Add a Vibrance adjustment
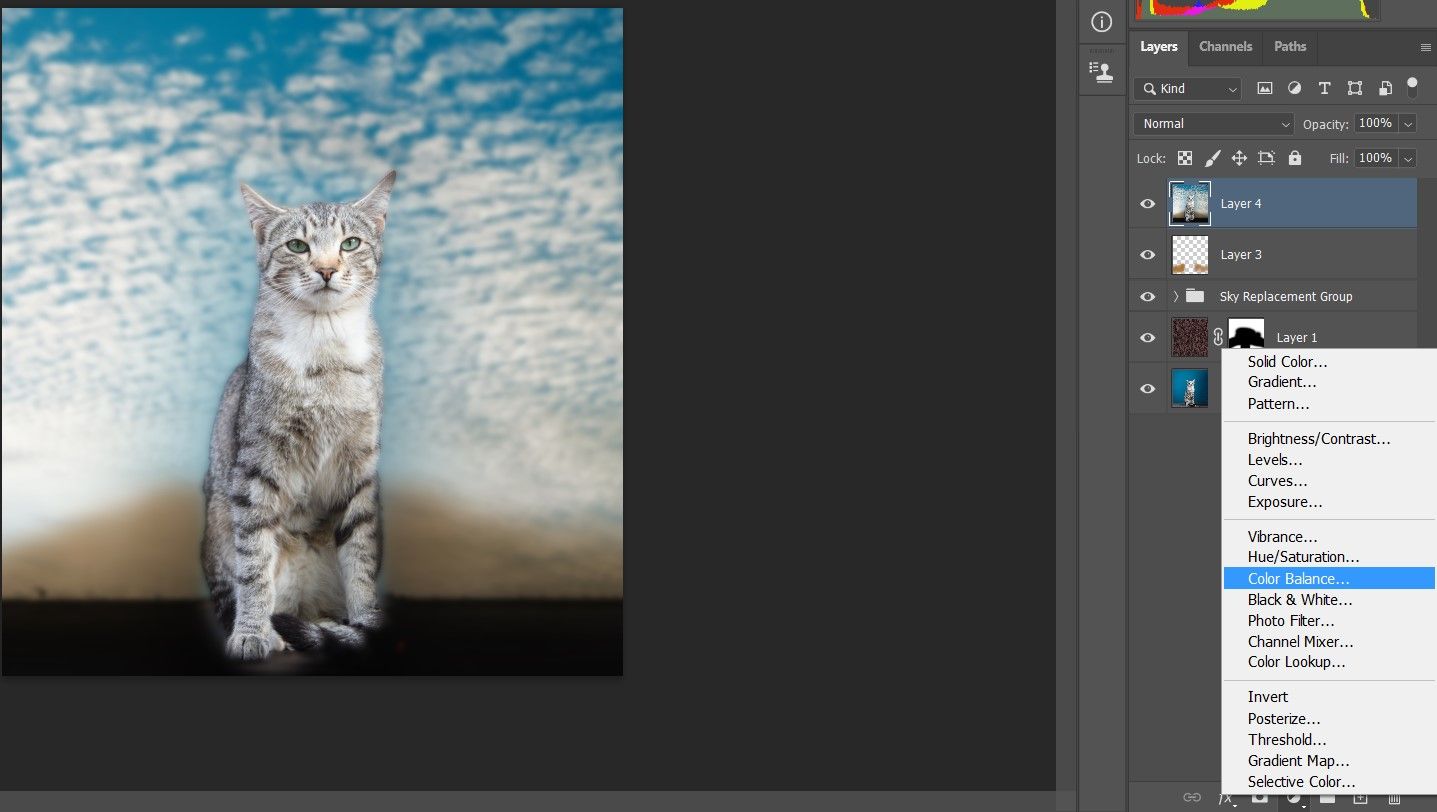This screenshot has width=1437, height=812. 1329,537
